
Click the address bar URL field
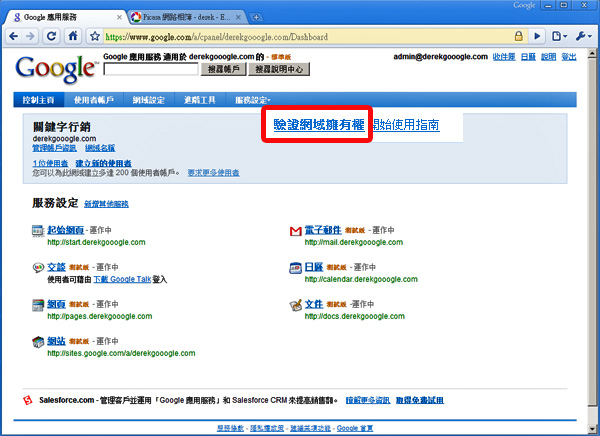(x=306, y=37)
